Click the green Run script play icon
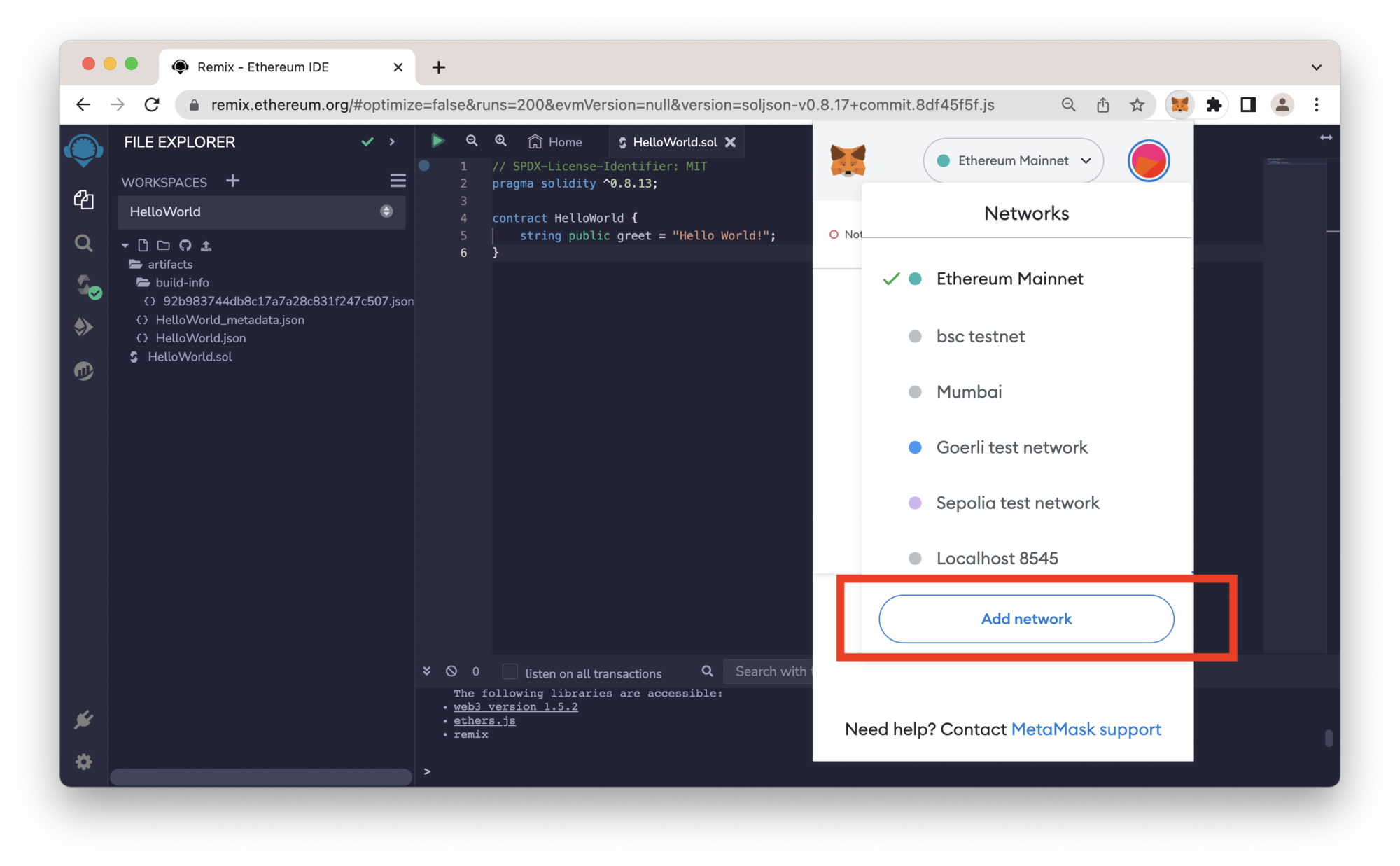The height and width of the screenshot is (866, 1400). [x=437, y=141]
